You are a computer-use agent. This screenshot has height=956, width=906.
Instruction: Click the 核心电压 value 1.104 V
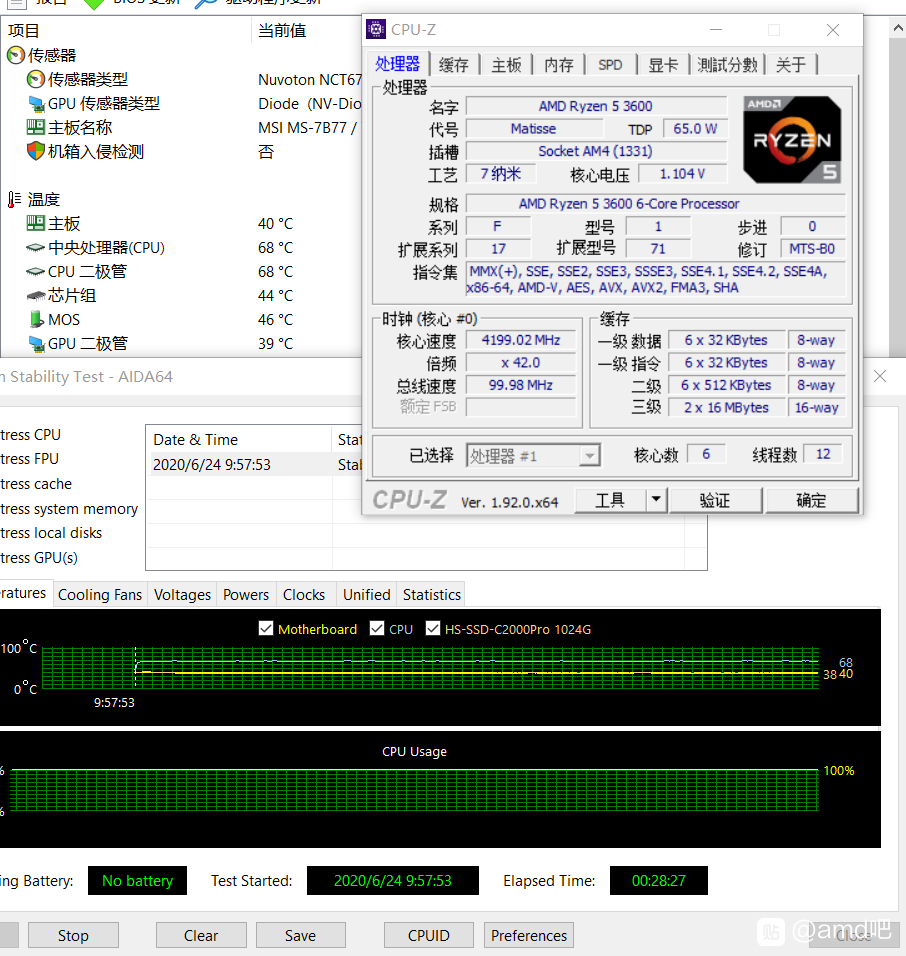tap(682, 174)
